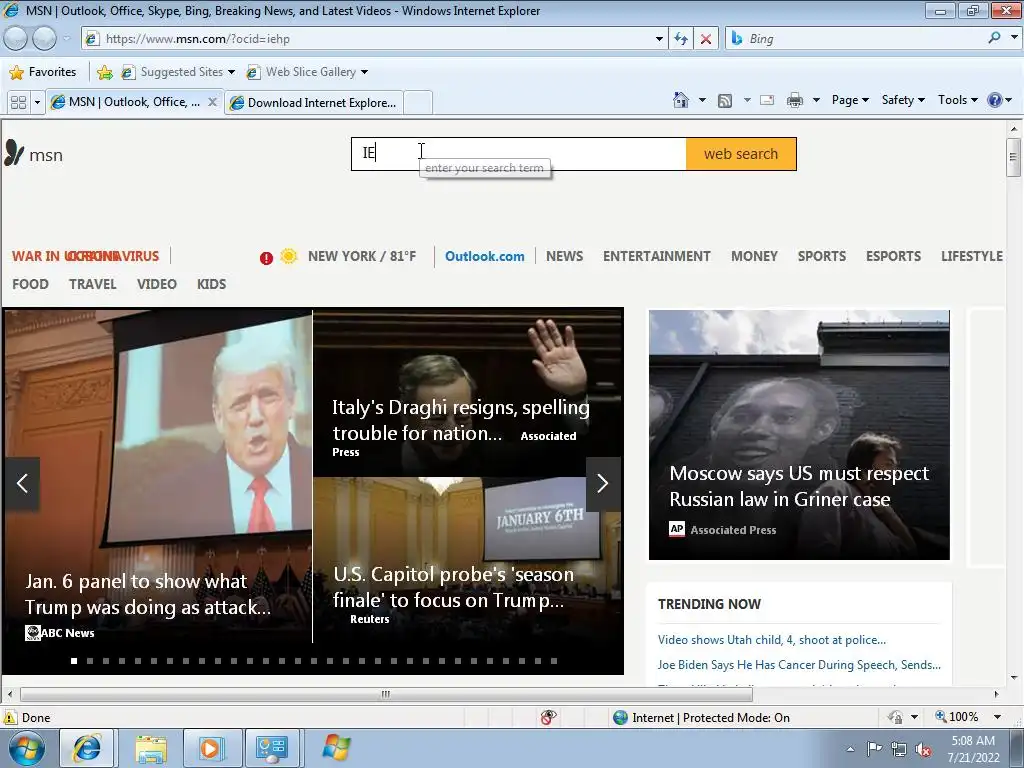Open the Moscow Griner case story thumbnail
This screenshot has height=768, width=1024.
pyautogui.click(x=799, y=435)
